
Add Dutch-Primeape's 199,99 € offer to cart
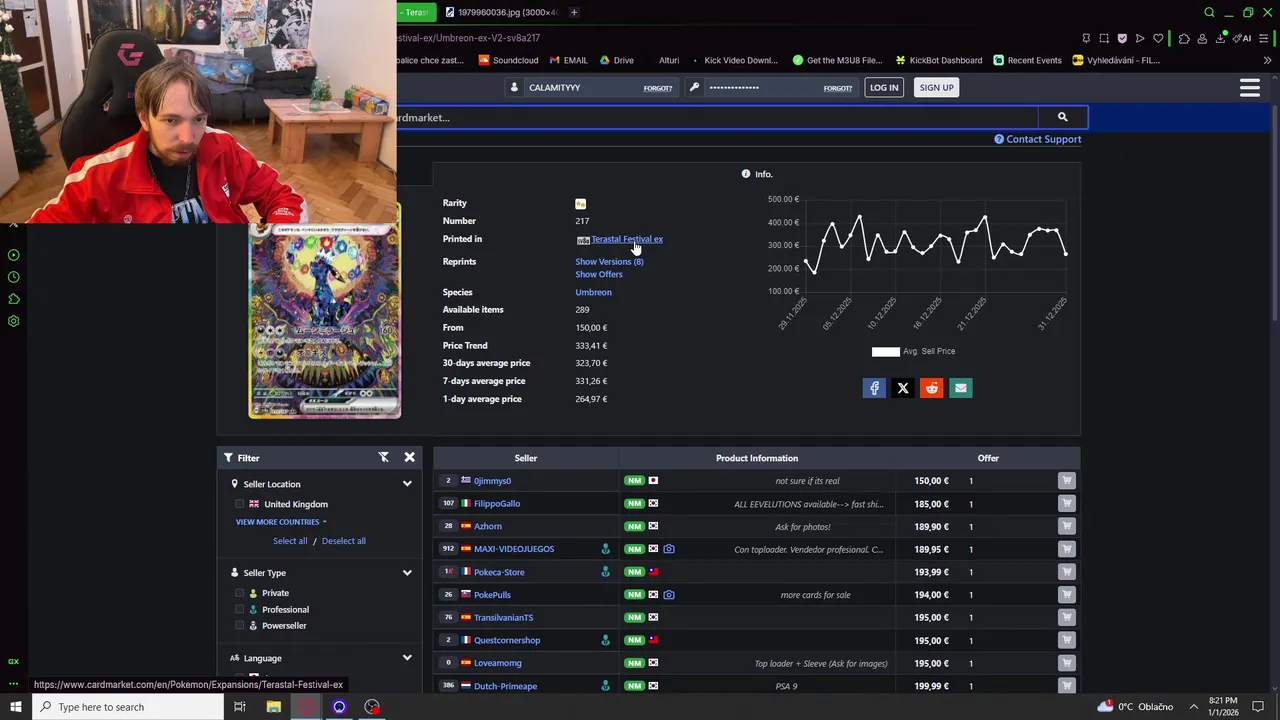1067,686
